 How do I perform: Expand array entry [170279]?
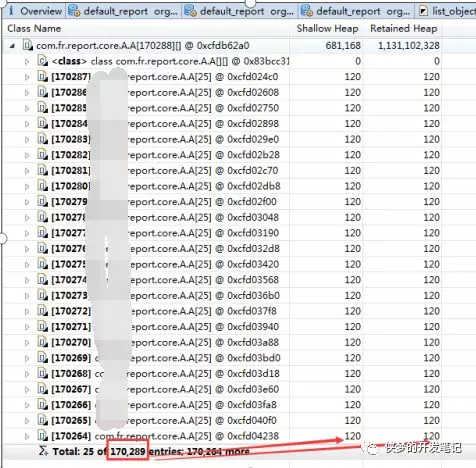pyautogui.click(x=27, y=202)
